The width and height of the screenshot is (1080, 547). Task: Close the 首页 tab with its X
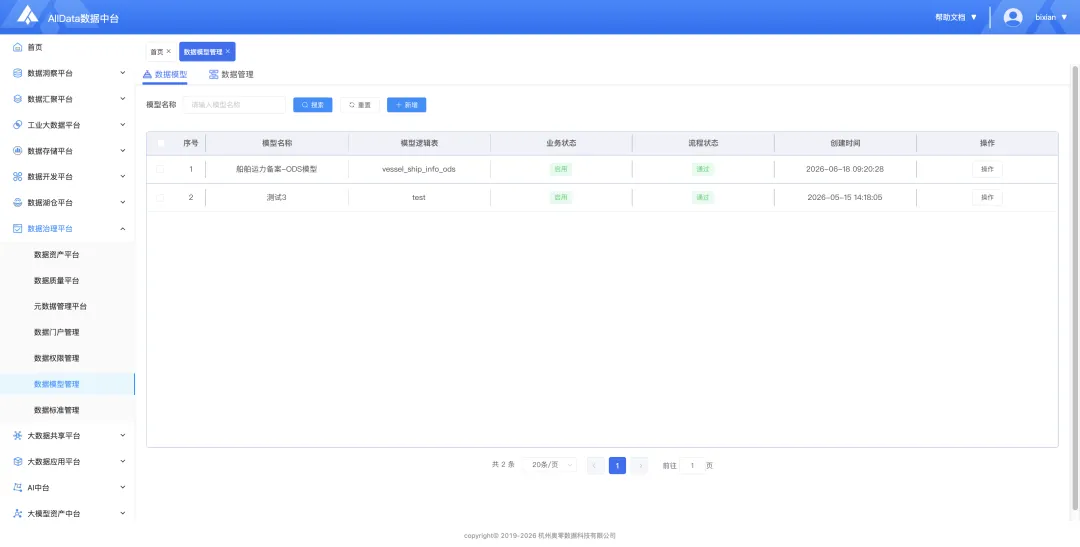(169, 51)
